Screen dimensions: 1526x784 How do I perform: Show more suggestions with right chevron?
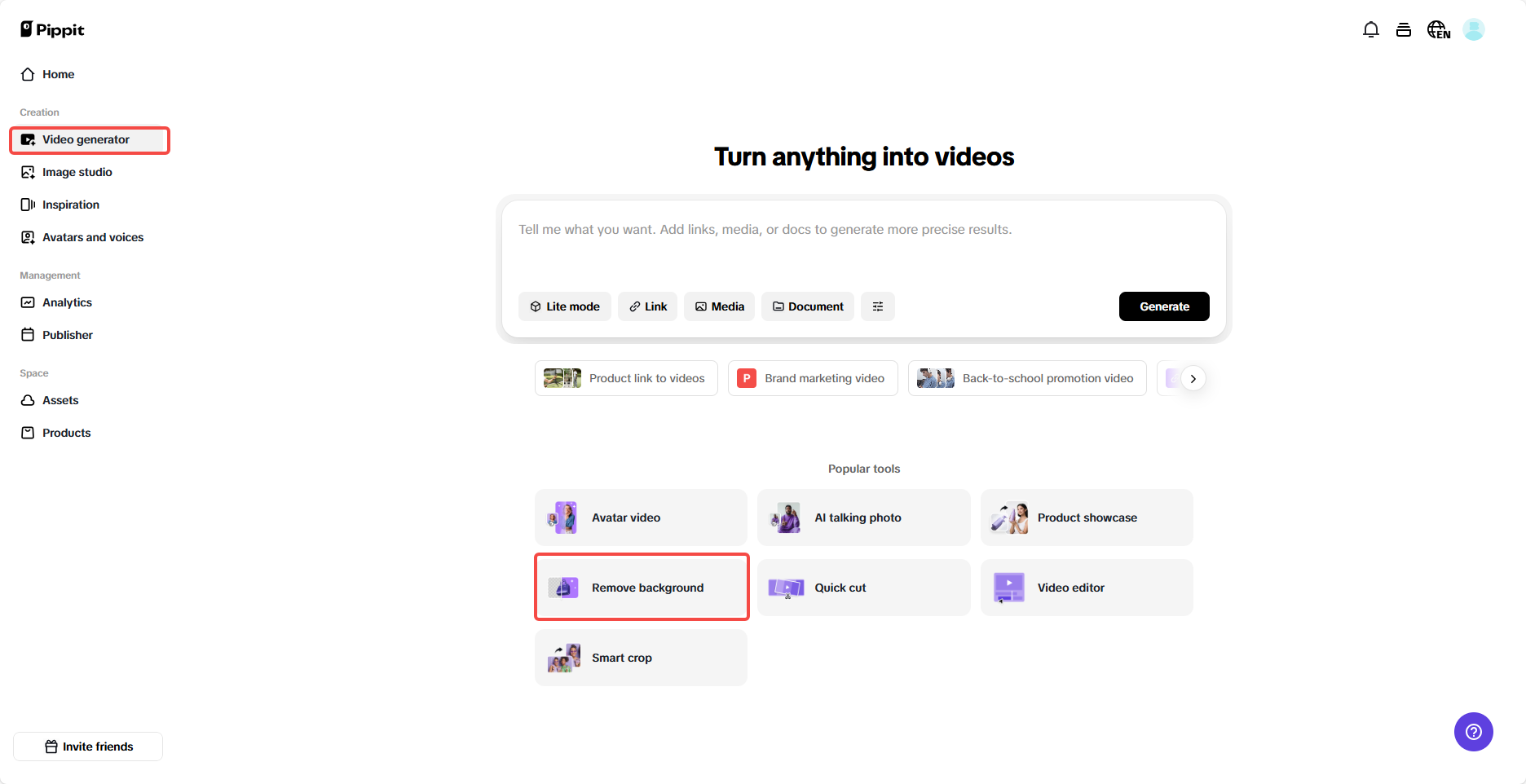pos(1193,378)
